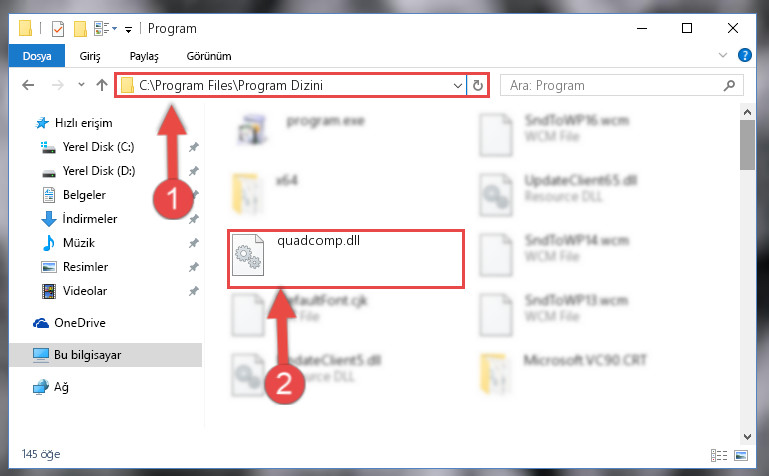This screenshot has width=769, height=476.
Task: Open Customize Quick Access Toolbar dropdown
Action: (128, 30)
